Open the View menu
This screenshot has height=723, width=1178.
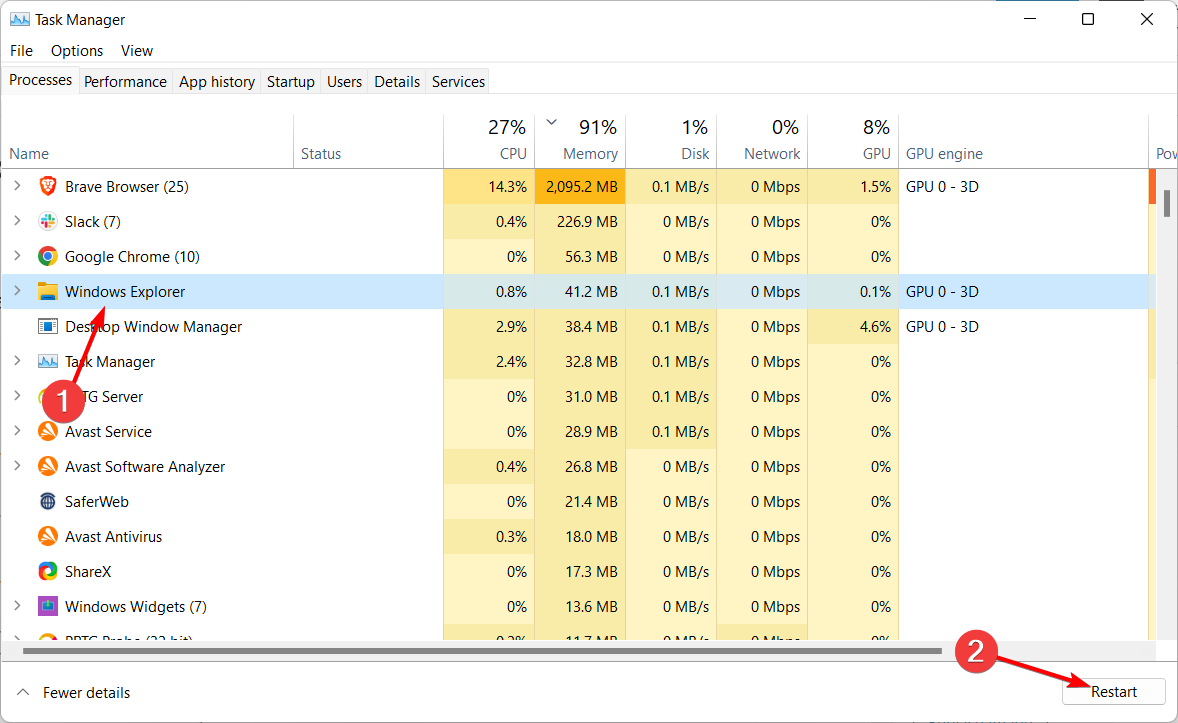click(x=137, y=50)
